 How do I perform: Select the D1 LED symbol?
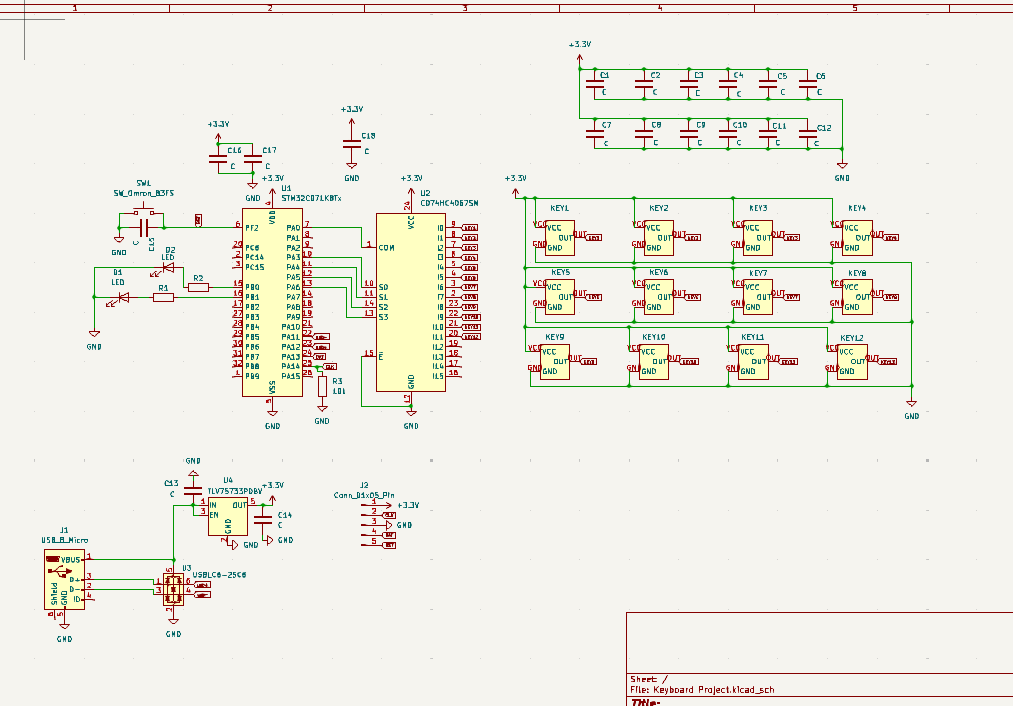[x=124, y=297]
